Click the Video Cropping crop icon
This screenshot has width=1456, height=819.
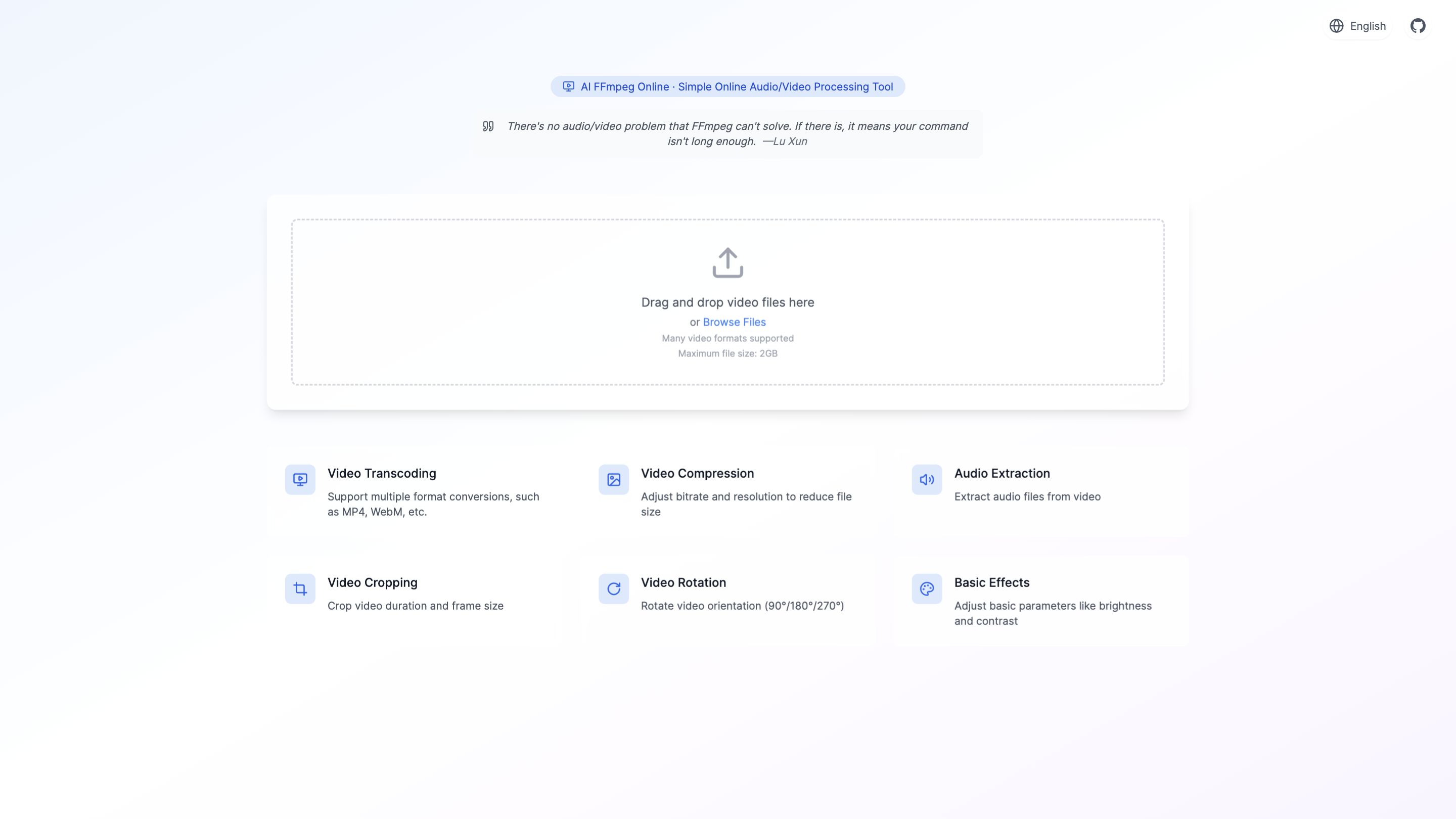pyautogui.click(x=300, y=588)
